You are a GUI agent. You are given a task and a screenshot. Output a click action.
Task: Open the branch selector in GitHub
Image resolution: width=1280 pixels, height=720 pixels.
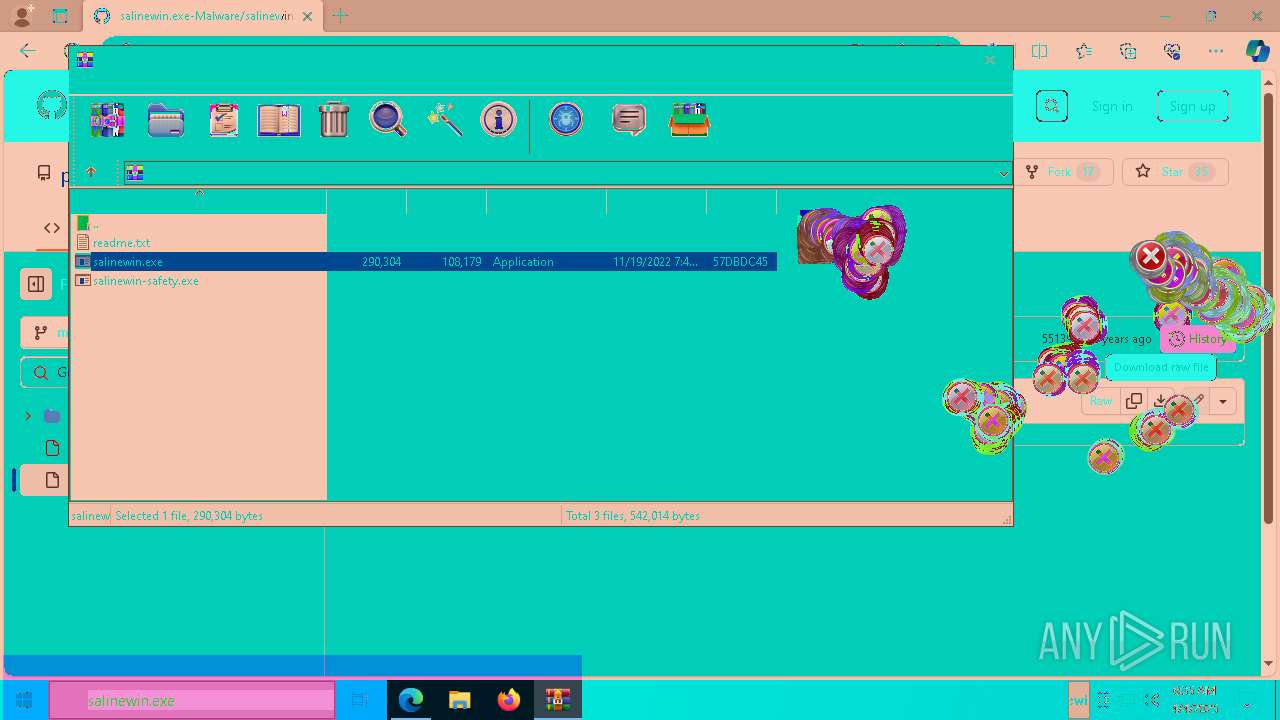pyautogui.click(x=45, y=333)
